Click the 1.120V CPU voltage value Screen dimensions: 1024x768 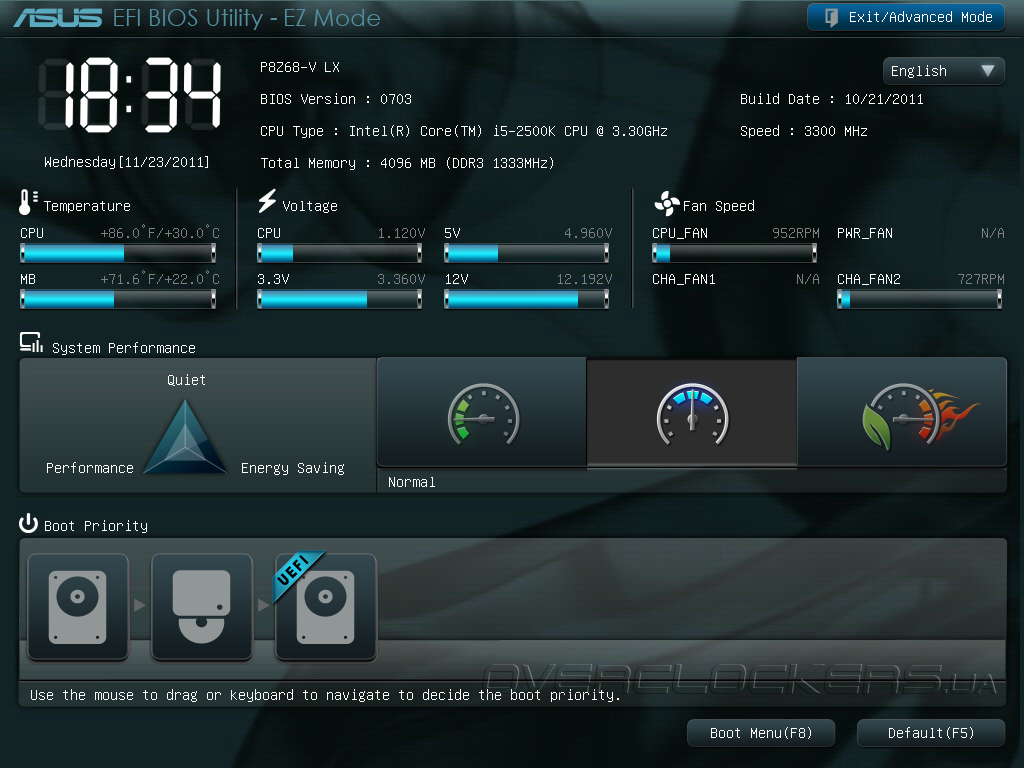tap(401, 233)
